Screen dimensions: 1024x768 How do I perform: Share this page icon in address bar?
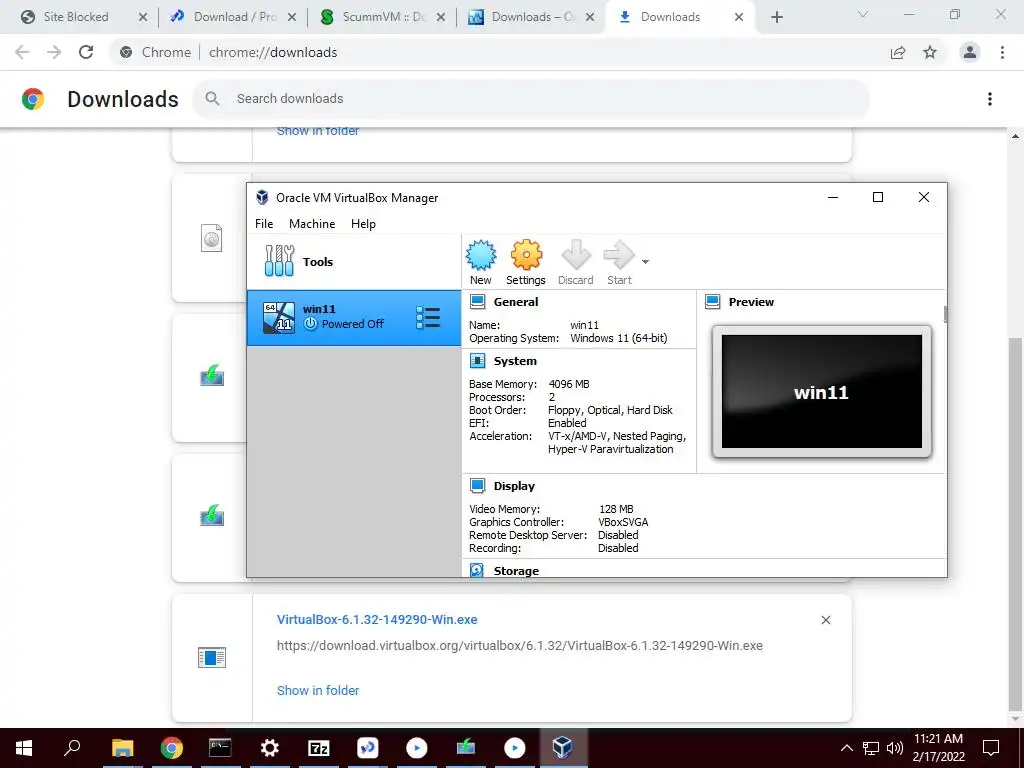pyautogui.click(x=898, y=52)
